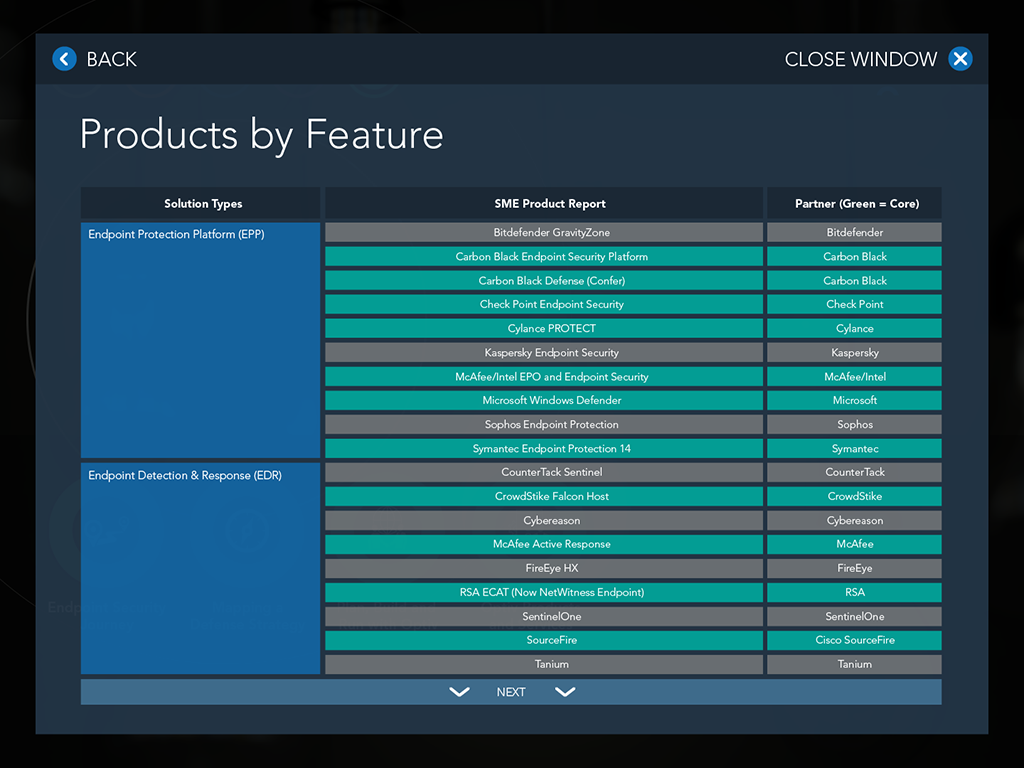The image size is (1024, 768).
Task: Click the SME Product Report column header
Action: click(544, 203)
